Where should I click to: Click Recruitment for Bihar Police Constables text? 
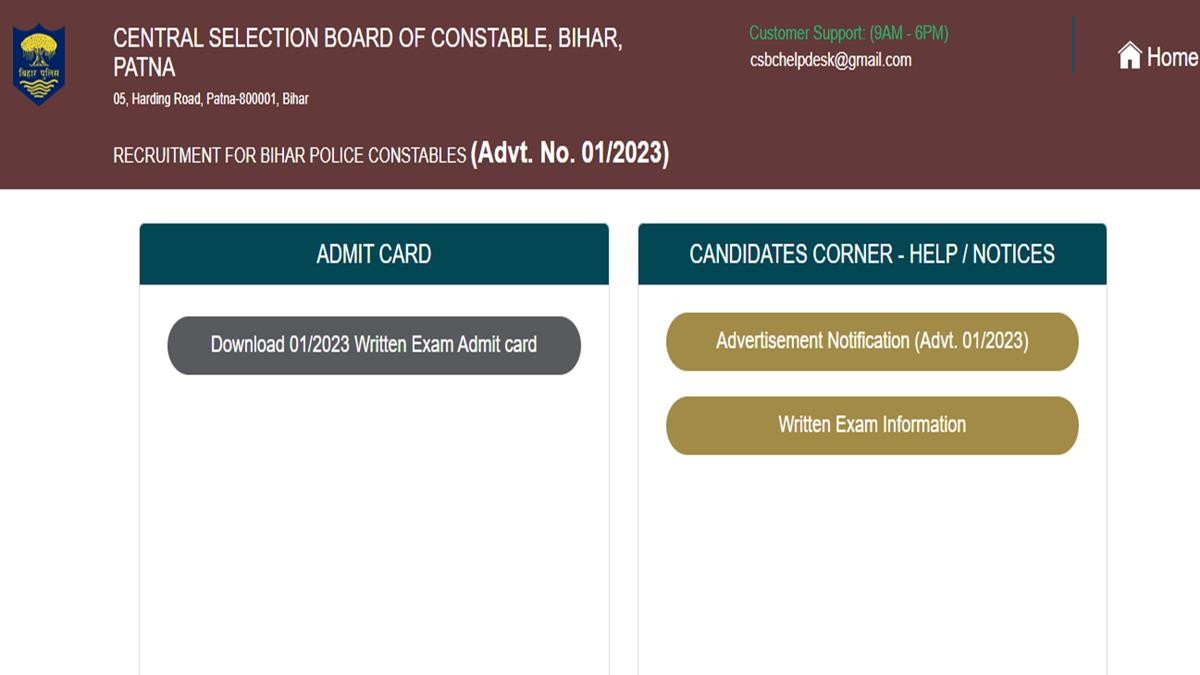pos(289,156)
